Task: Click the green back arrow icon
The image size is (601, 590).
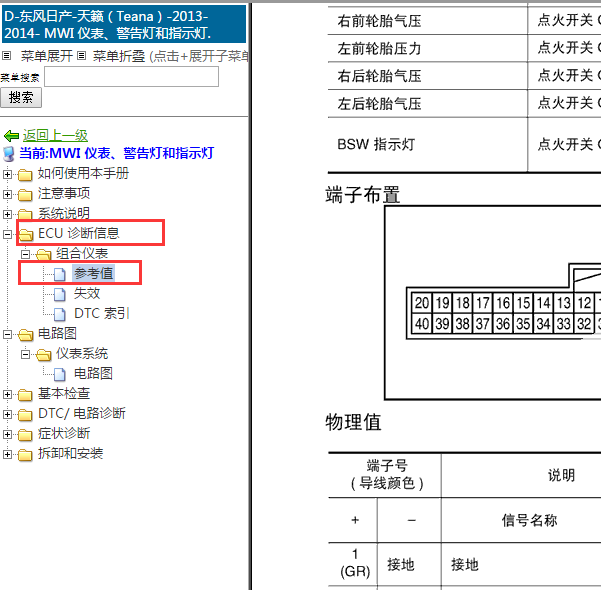Action: (11, 136)
